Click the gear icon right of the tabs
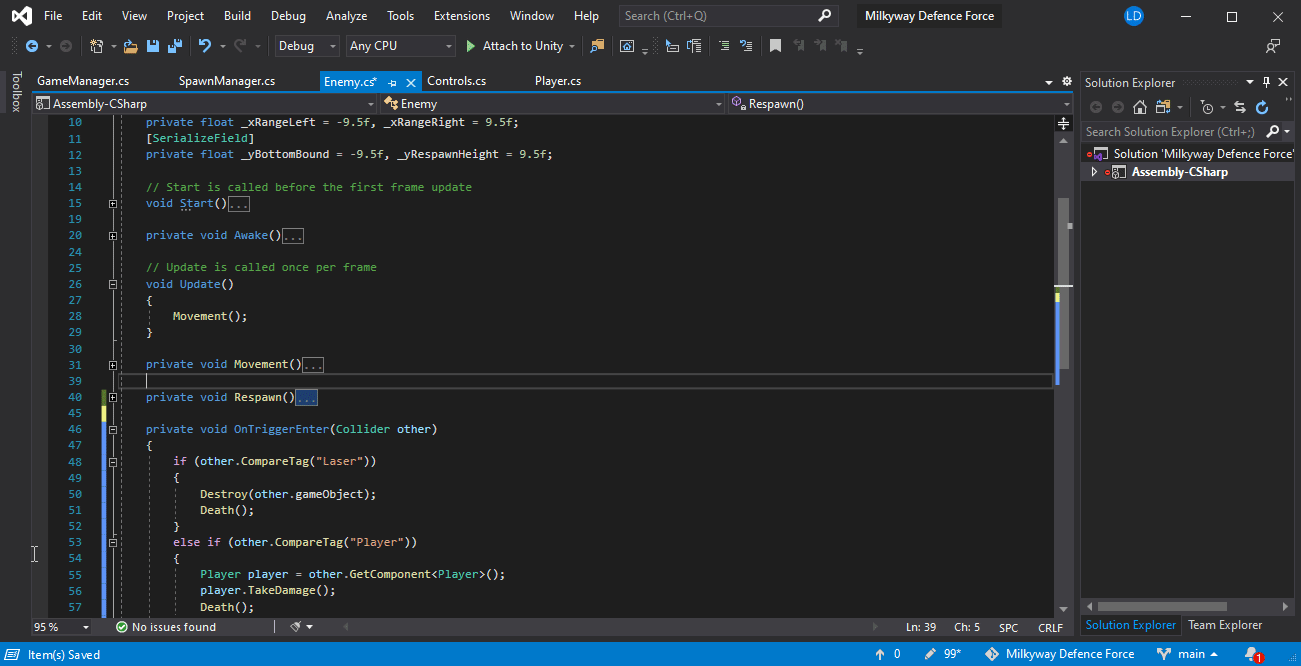The width and height of the screenshot is (1301, 666). point(1066,82)
